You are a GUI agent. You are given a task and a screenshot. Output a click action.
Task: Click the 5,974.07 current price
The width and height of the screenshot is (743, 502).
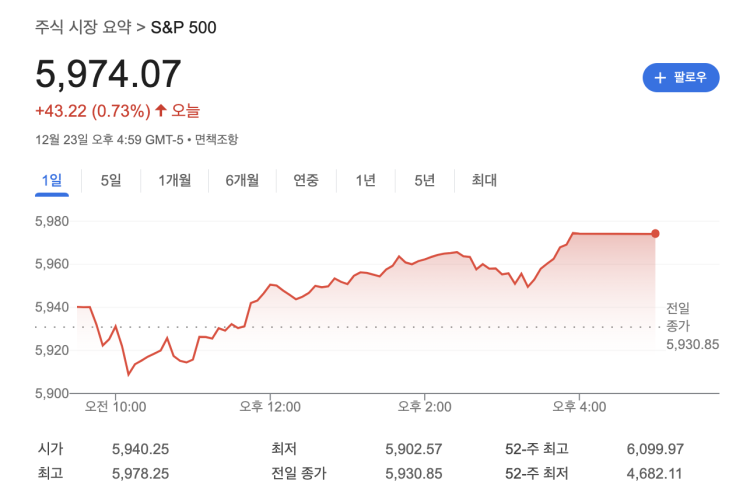[108, 74]
